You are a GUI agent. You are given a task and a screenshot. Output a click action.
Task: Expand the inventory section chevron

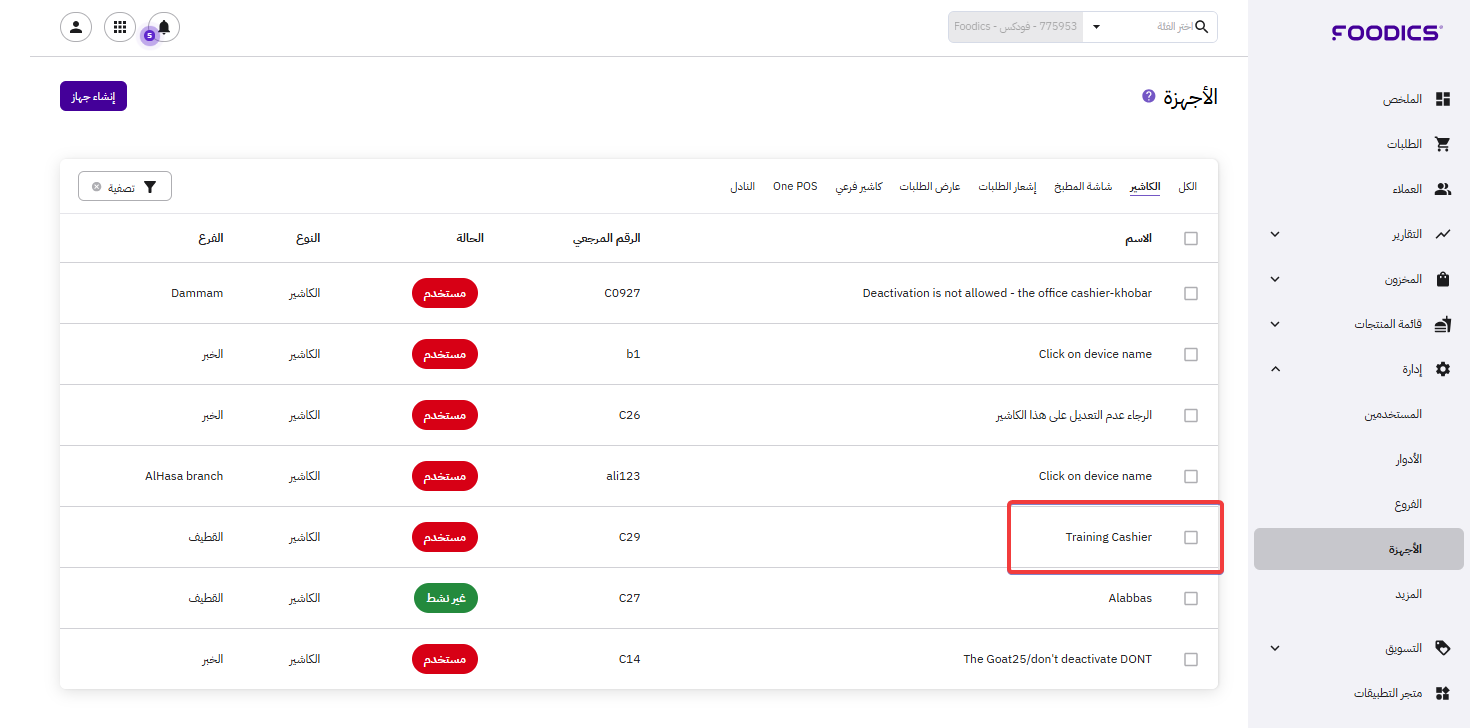coord(1275,279)
